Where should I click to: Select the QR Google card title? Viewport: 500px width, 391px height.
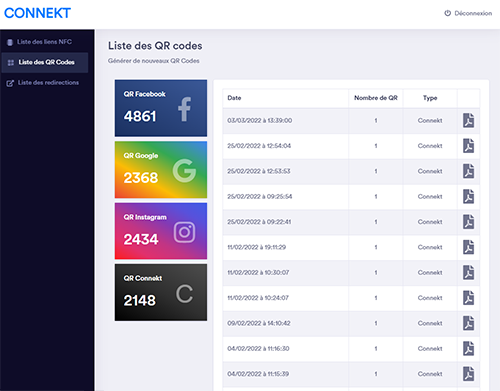click(141, 156)
